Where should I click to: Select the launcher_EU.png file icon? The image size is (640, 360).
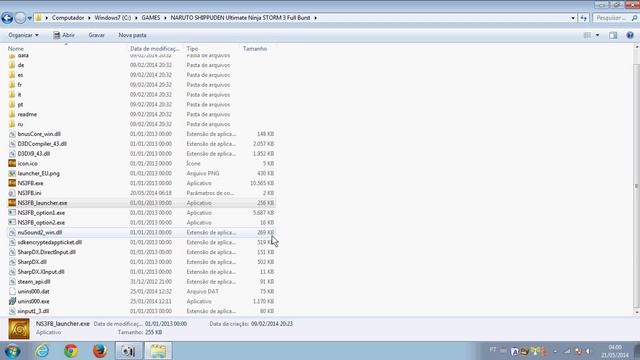(x=12, y=173)
